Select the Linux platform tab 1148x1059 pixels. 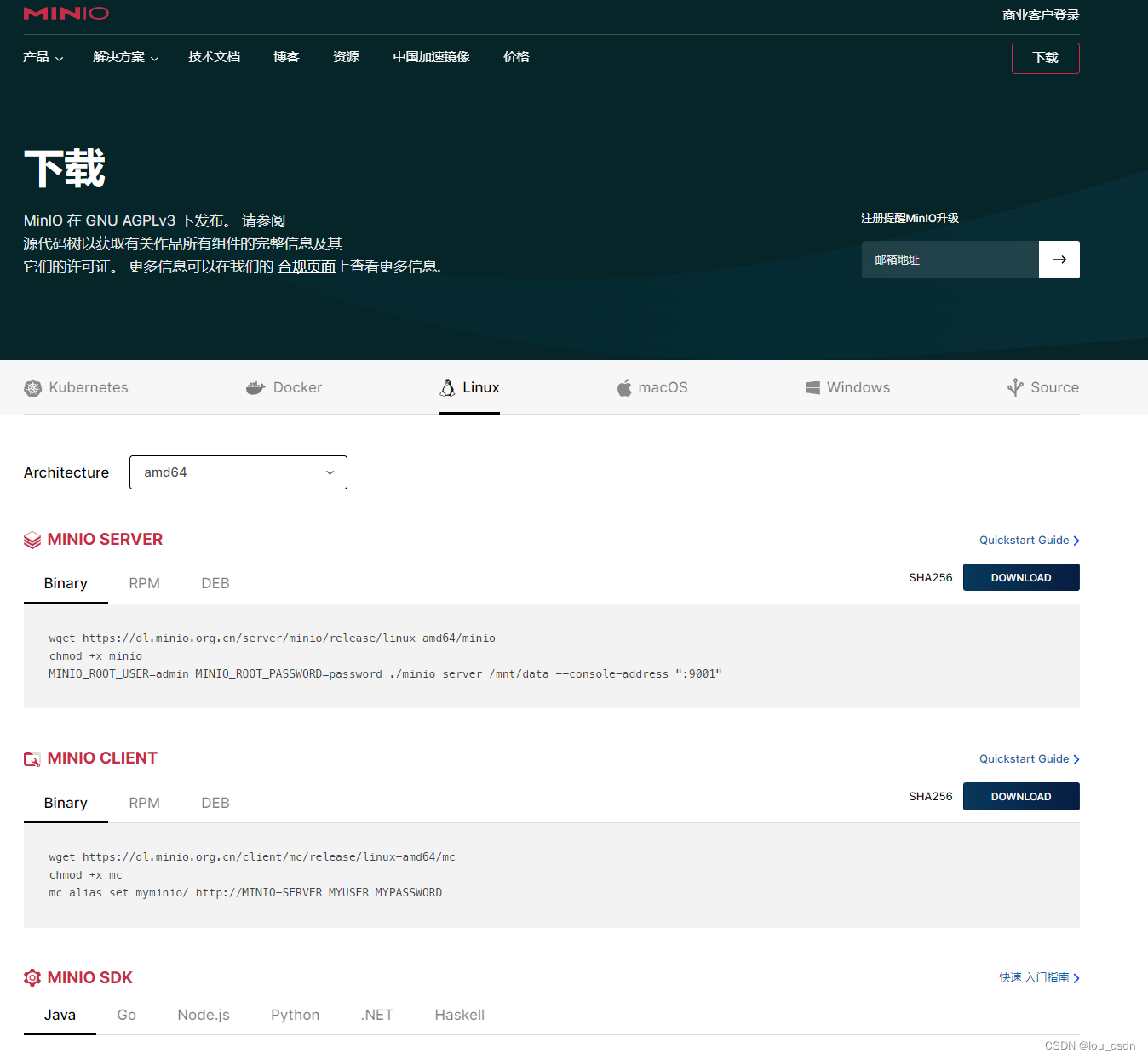pos(469,387)
